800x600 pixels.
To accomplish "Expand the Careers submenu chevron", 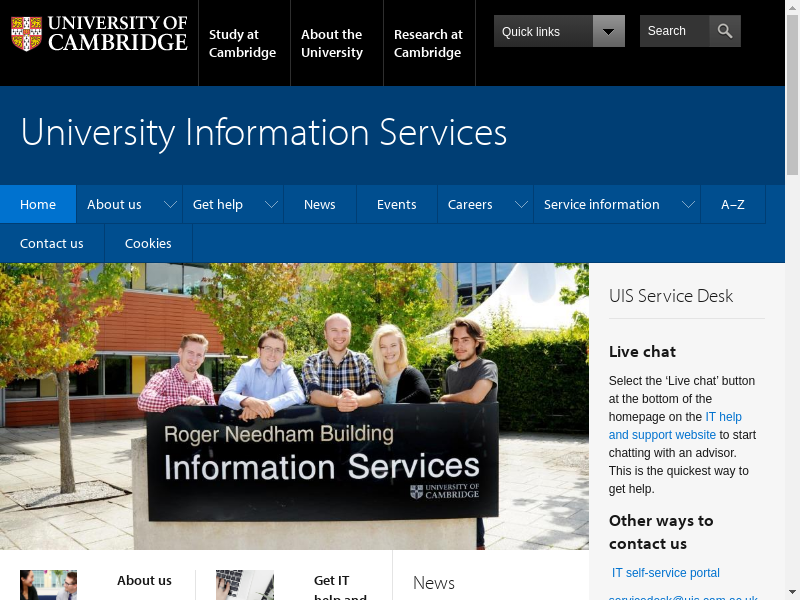I will click(521, 205).
